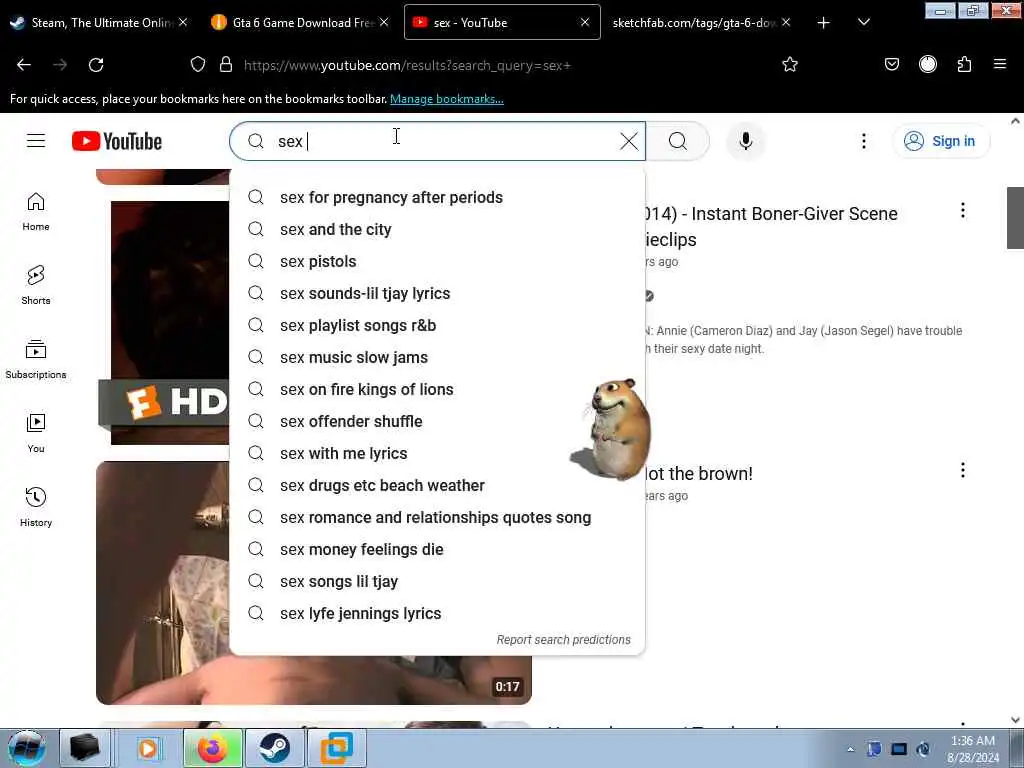
Task: Open a new browser tab with plus
Action: pyautogui.click(x=824, y=23)
